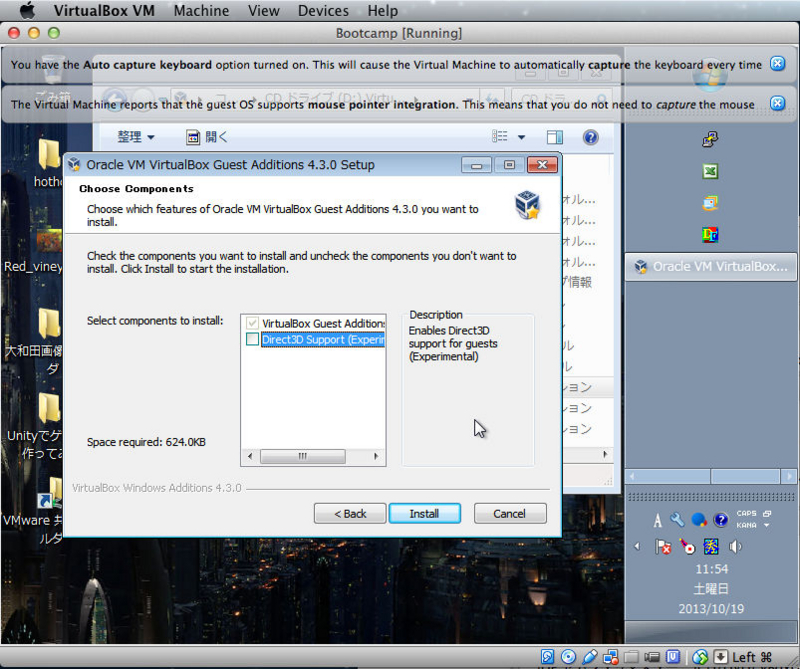Select the Red_viney desktop icon
Image resolution: width=800 pixels, height=669 pixels.
coord(34,252)
